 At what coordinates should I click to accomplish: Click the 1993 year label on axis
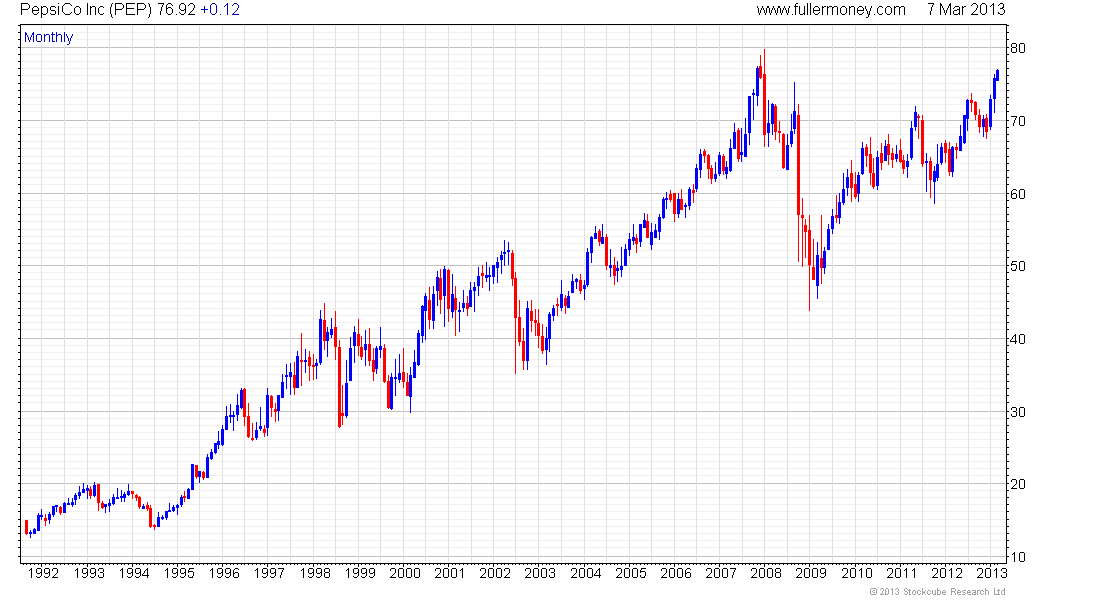pyautogui.click(x=89, y=573)
